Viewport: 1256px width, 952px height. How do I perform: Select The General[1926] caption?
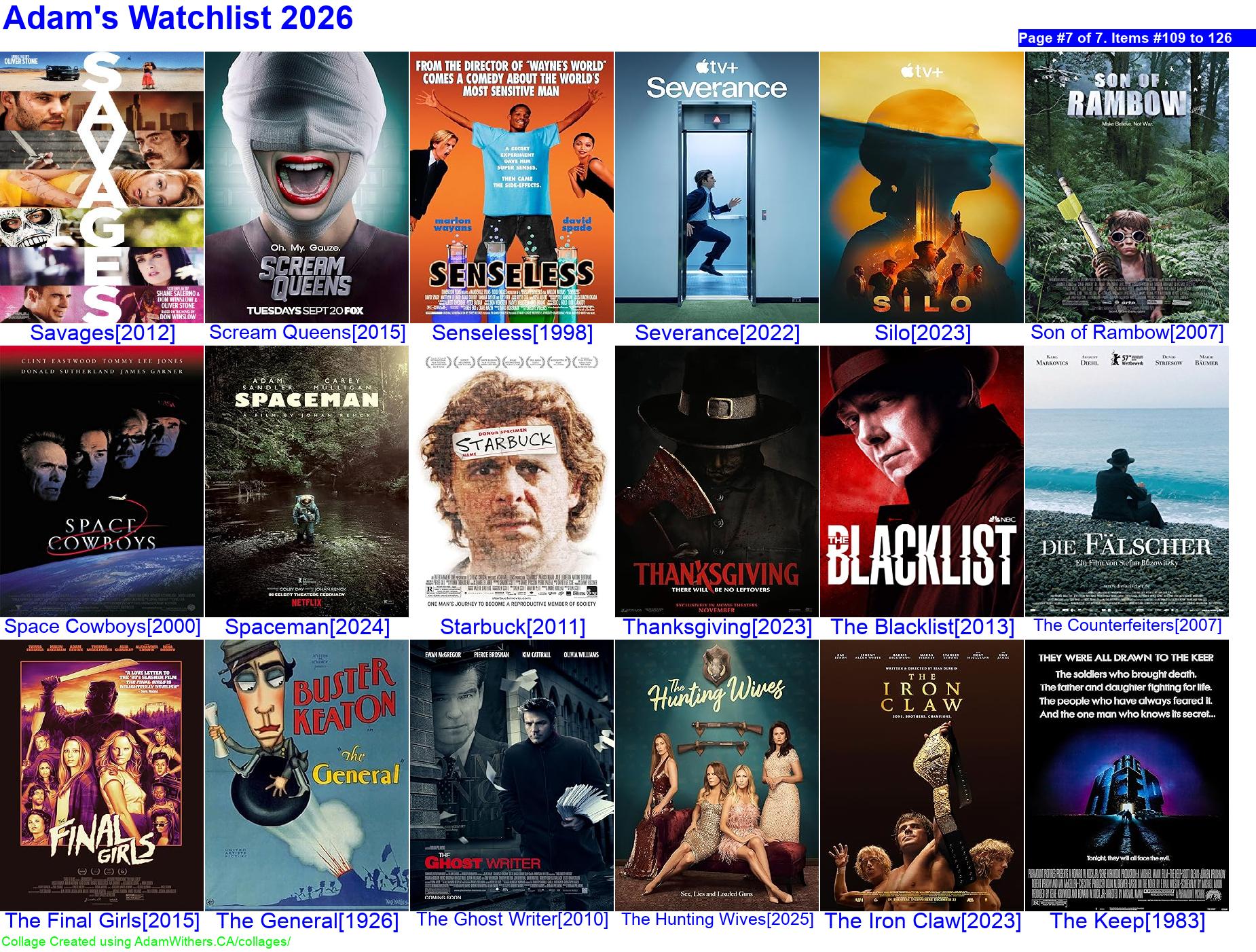click(307, 921)
